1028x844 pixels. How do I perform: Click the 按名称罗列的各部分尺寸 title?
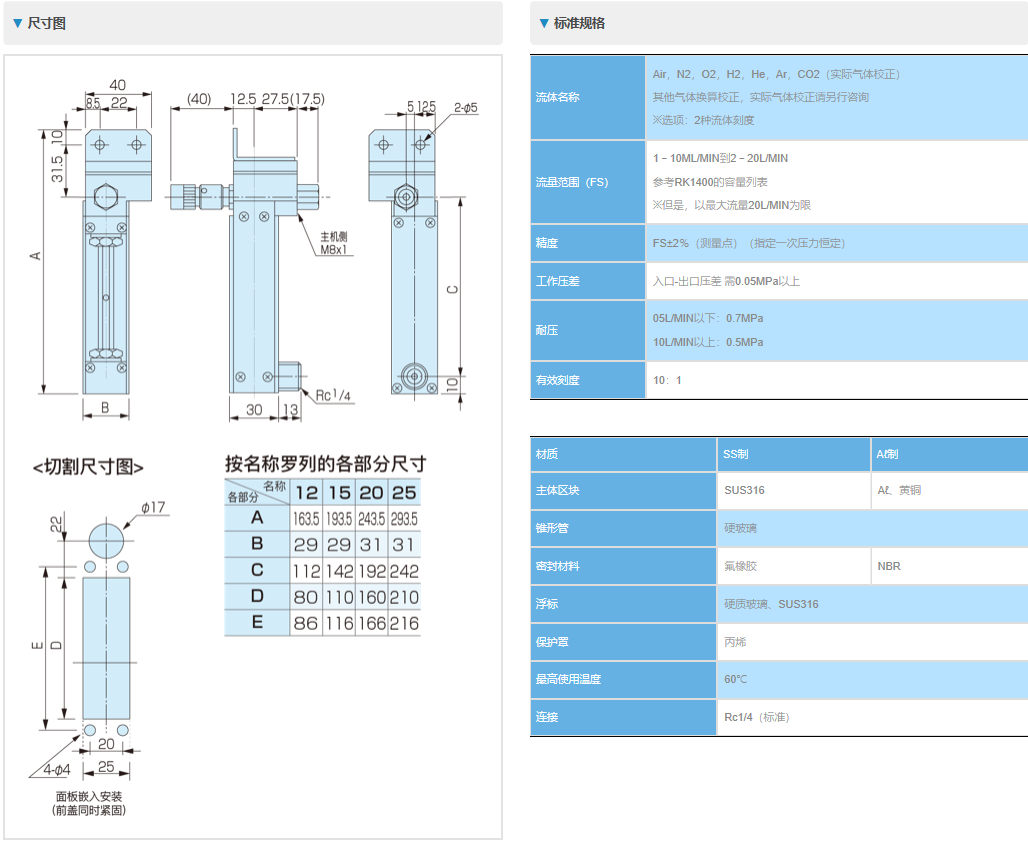(325, 464)
